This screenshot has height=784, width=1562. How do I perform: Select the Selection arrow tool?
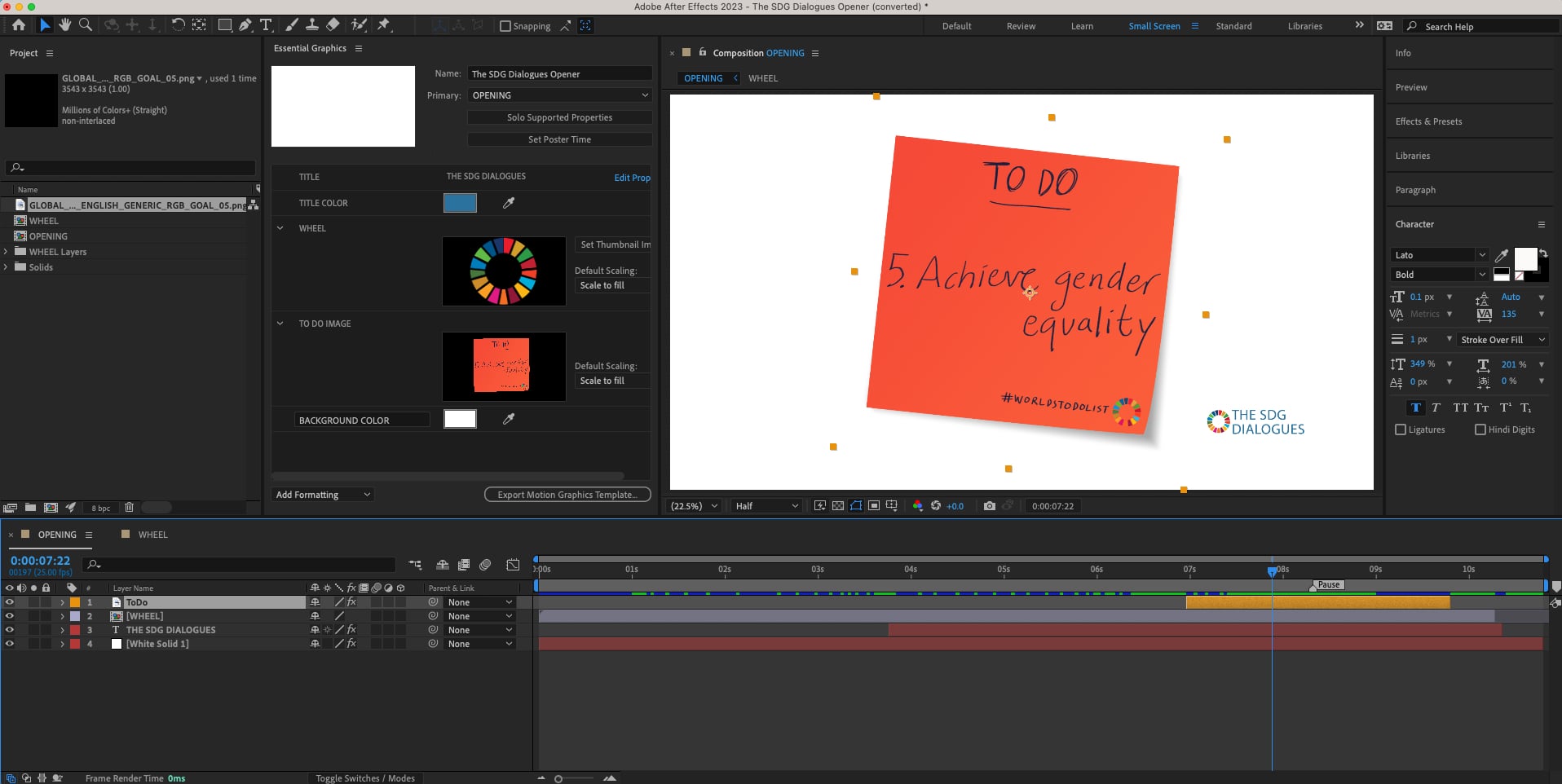[45, 25]
